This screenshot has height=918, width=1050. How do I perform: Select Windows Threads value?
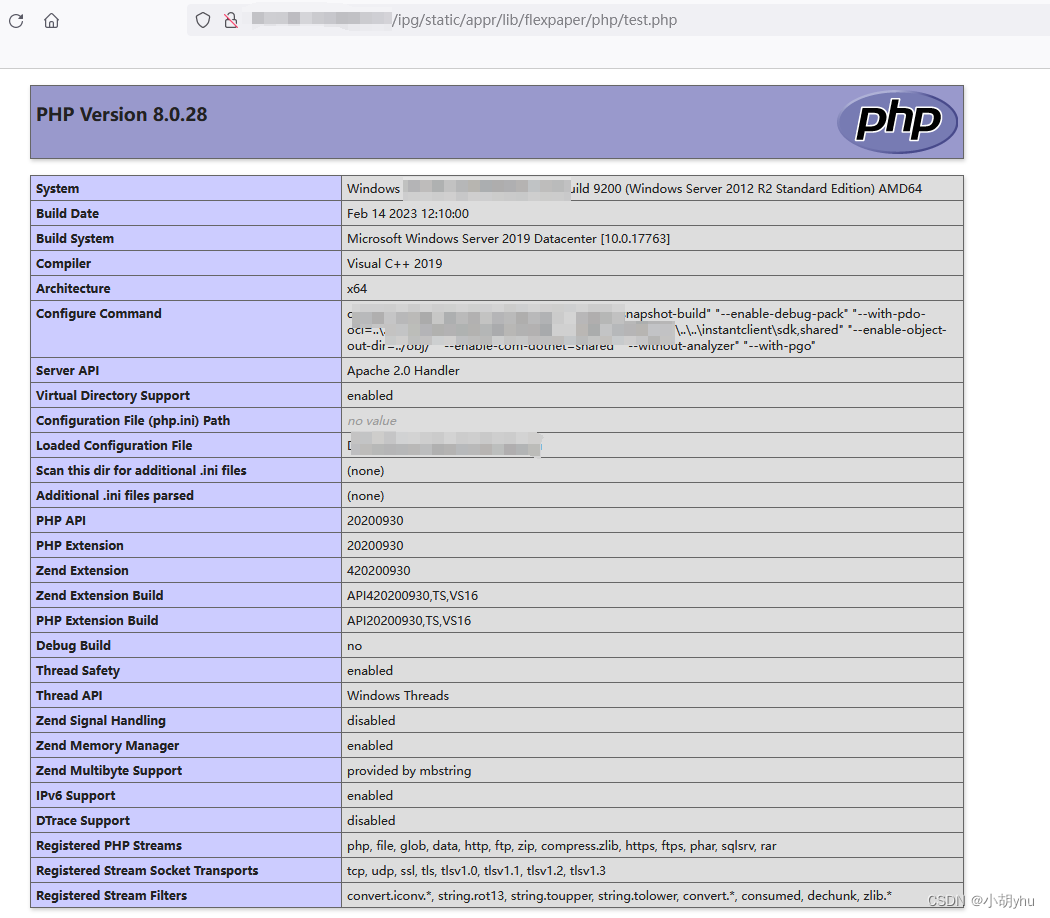tap(398, 696)
